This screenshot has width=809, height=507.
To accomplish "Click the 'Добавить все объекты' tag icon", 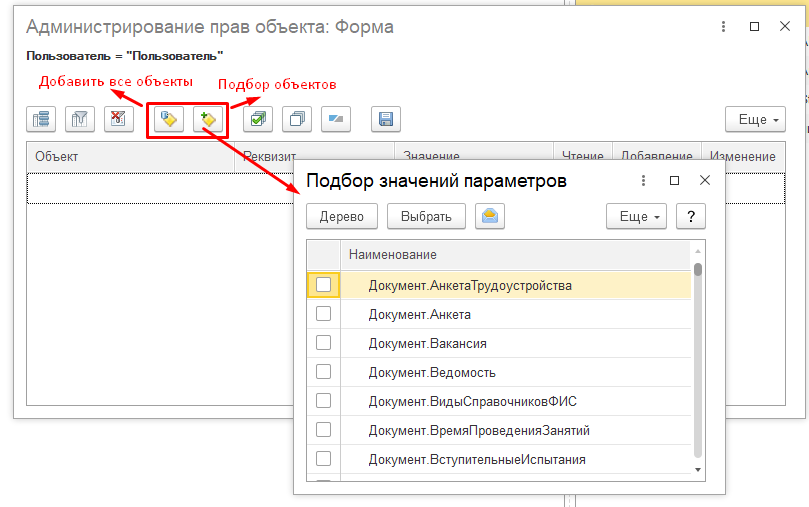I will [x=169, y=119].
